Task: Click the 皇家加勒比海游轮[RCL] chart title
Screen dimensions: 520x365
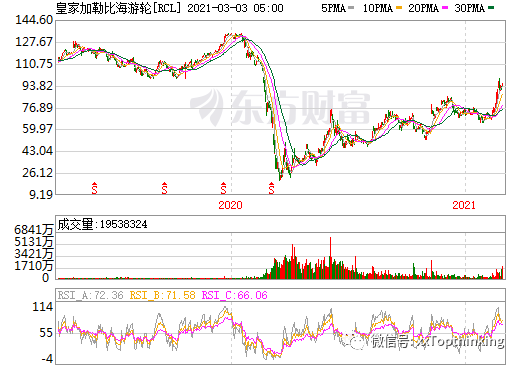Action: point(119,8)
